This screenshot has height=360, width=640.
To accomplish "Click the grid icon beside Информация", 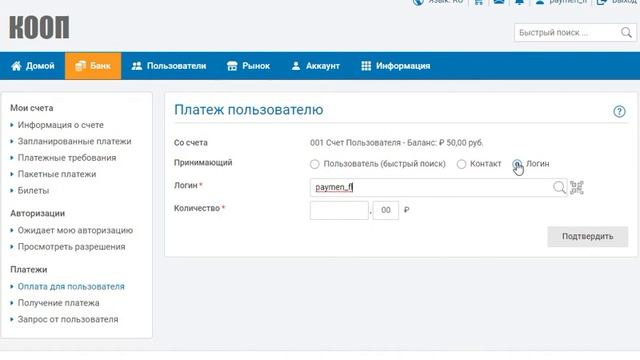I will click(x=366, y=66).
